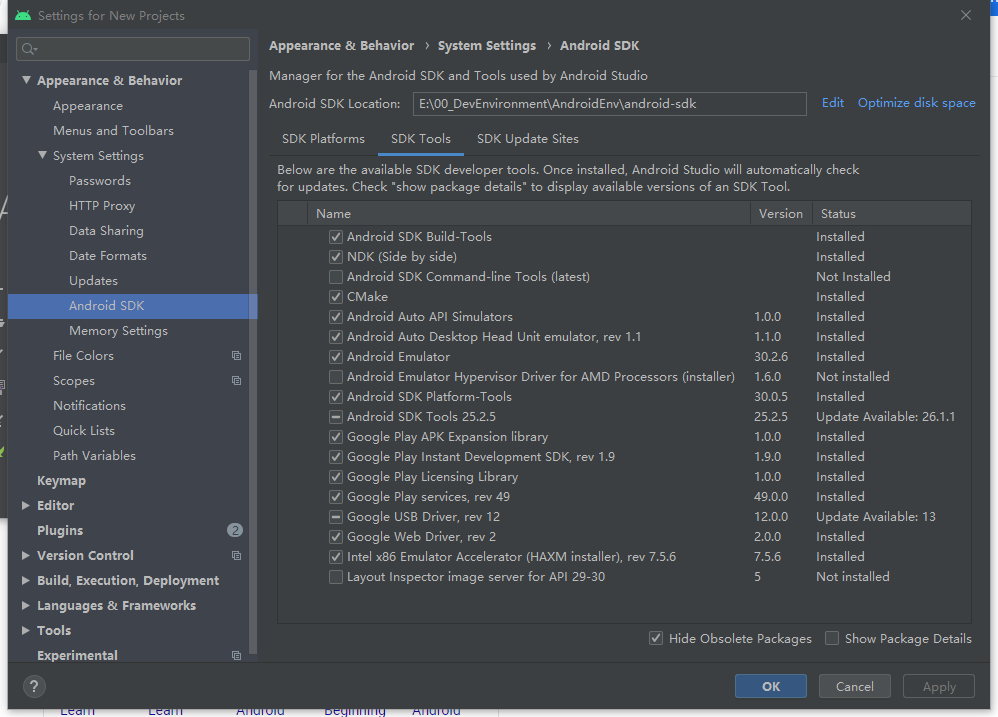Expand Build, Execution, Deployment node
998x717 pixels.
[x=25, y=580]
